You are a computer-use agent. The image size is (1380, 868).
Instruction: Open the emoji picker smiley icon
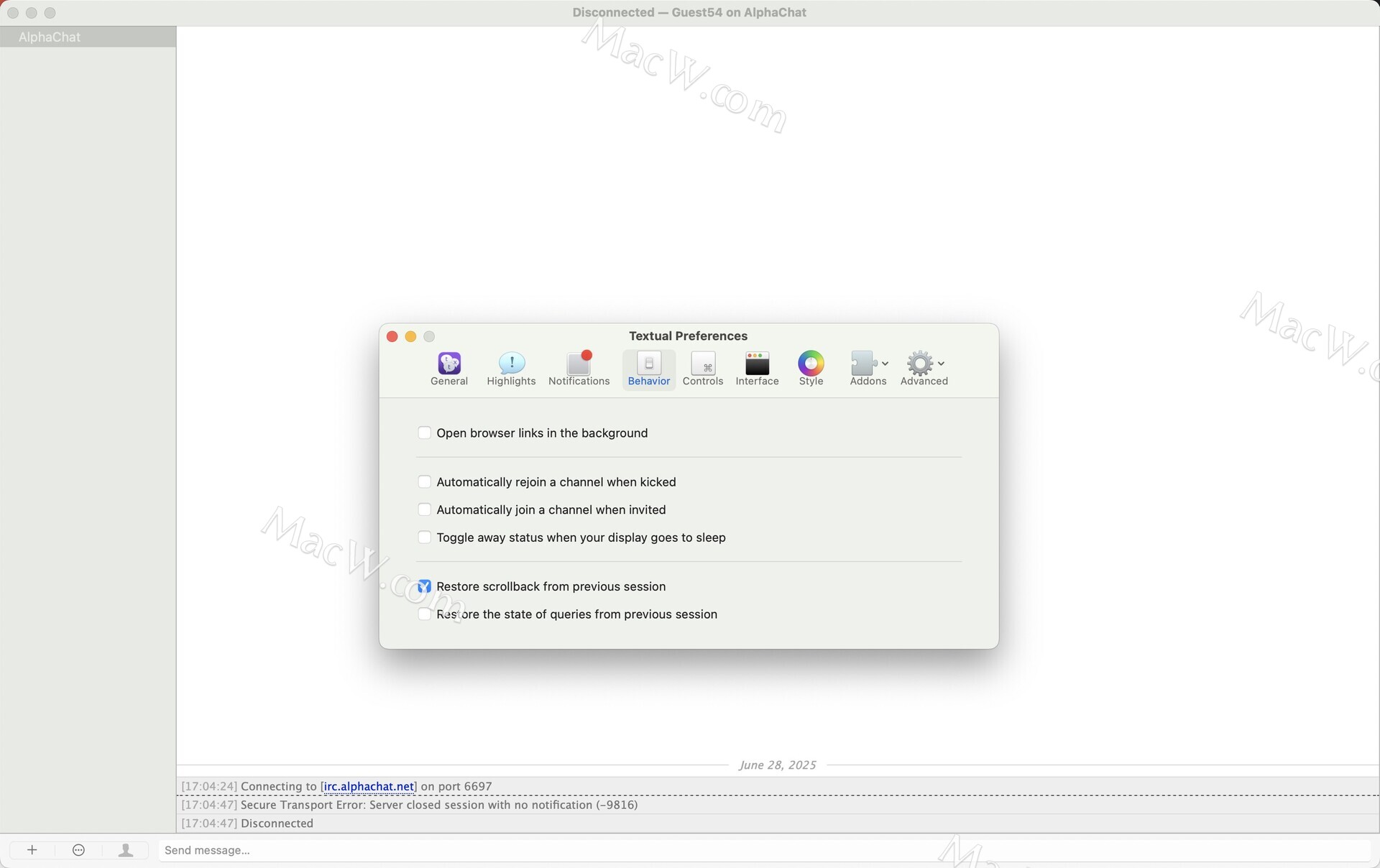[79, 850]
